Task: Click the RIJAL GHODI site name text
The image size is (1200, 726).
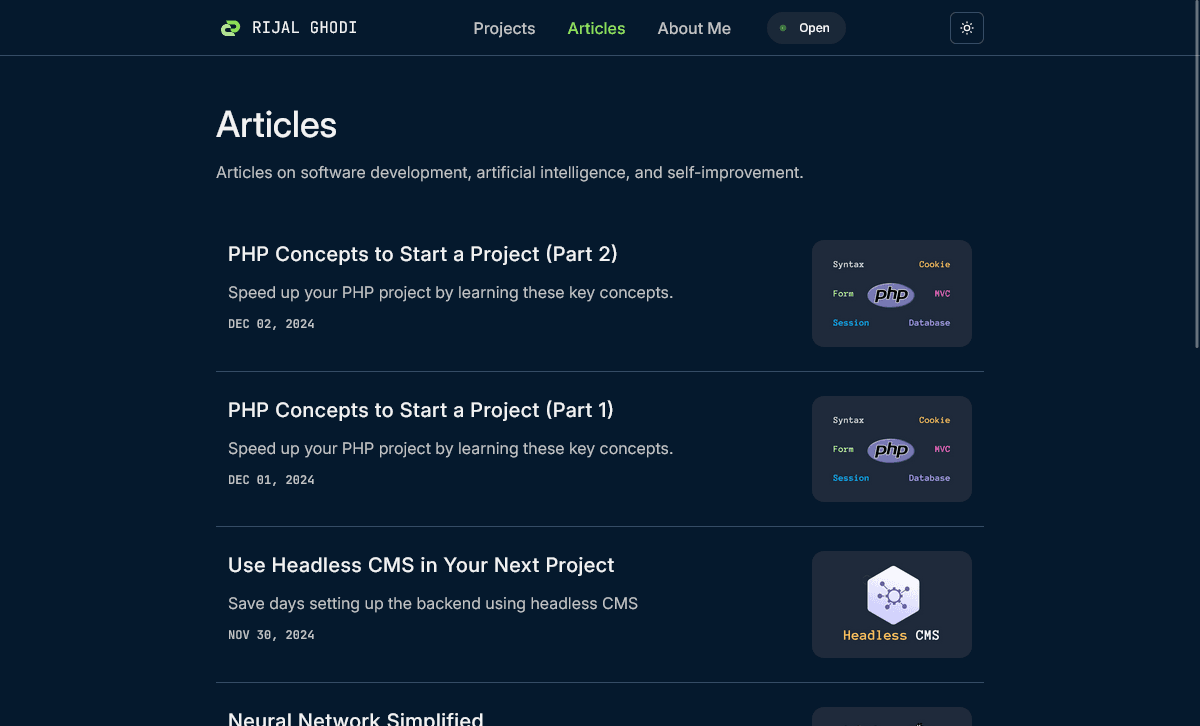Action: tap(303, 28)
